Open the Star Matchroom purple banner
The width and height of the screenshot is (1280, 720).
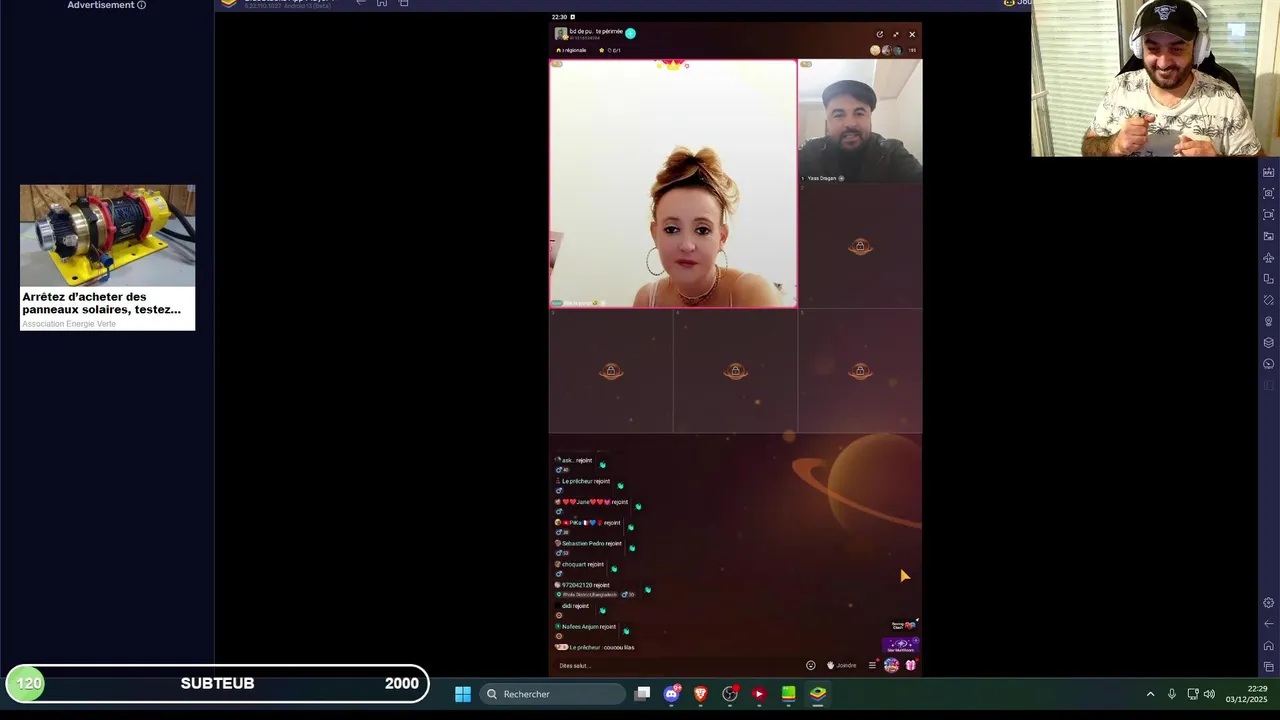coord(900,645)
